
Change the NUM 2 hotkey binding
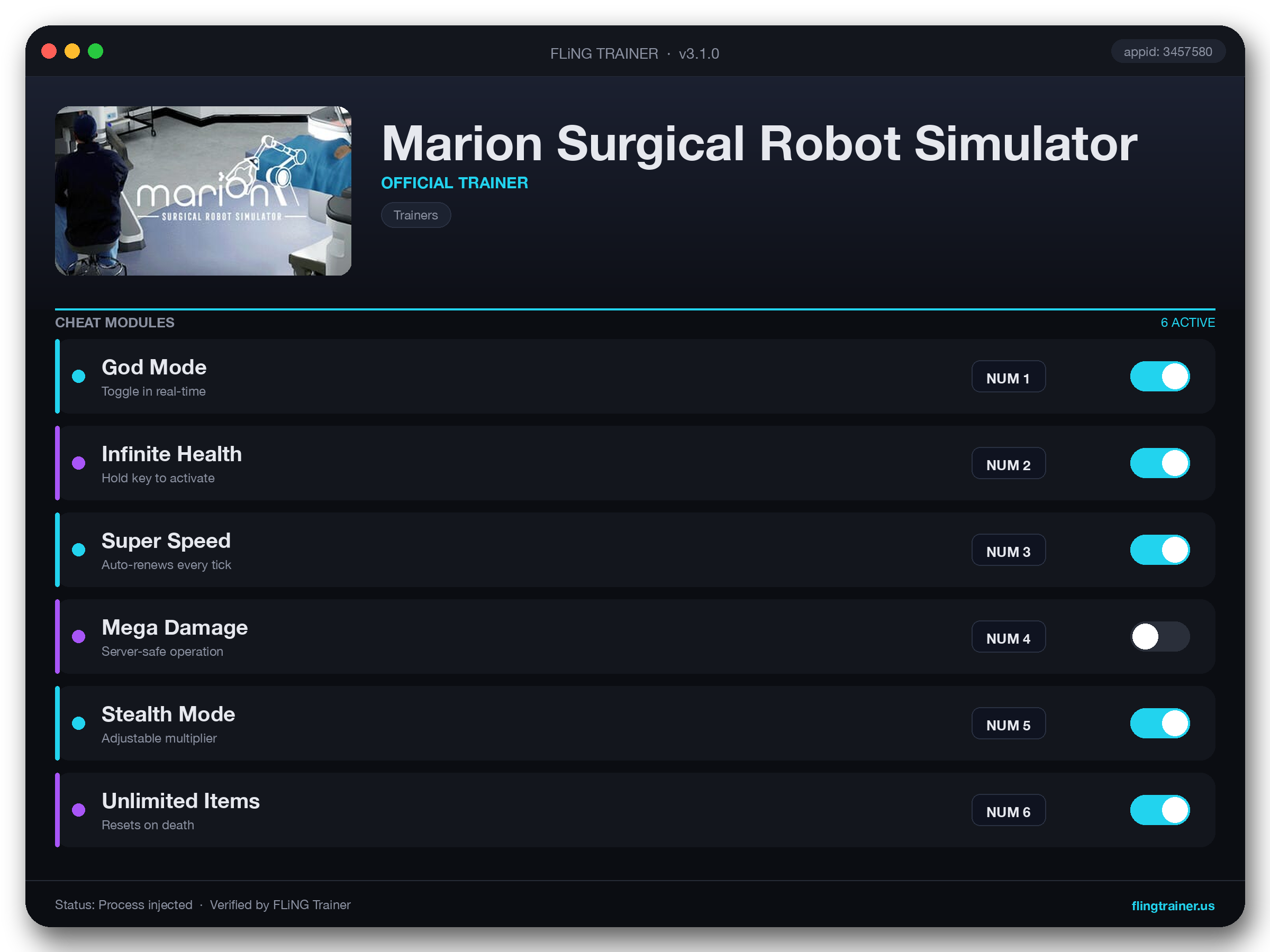click(x=1008, y=464)
